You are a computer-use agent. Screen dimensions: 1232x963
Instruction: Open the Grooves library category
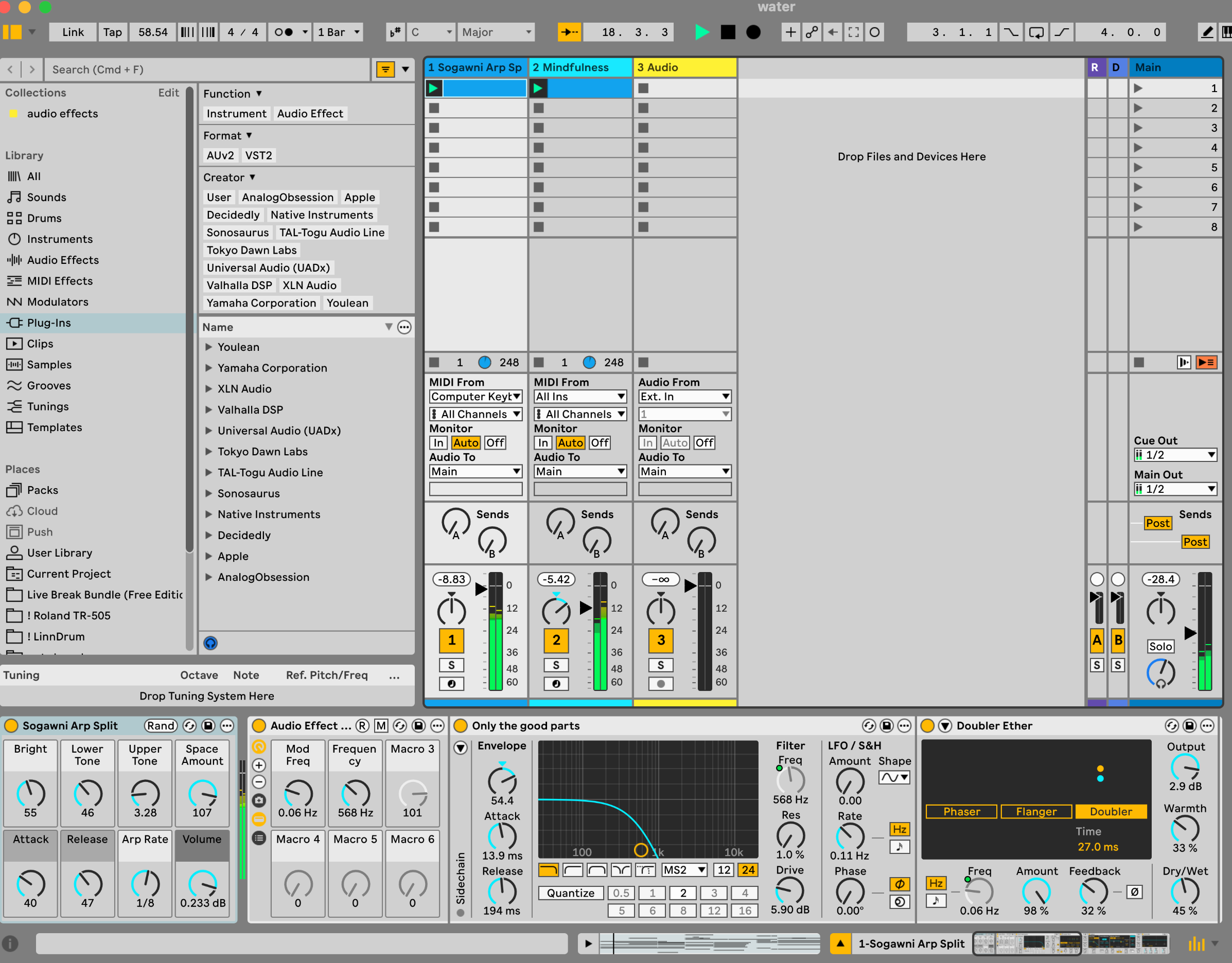click(x=48, y=386)
